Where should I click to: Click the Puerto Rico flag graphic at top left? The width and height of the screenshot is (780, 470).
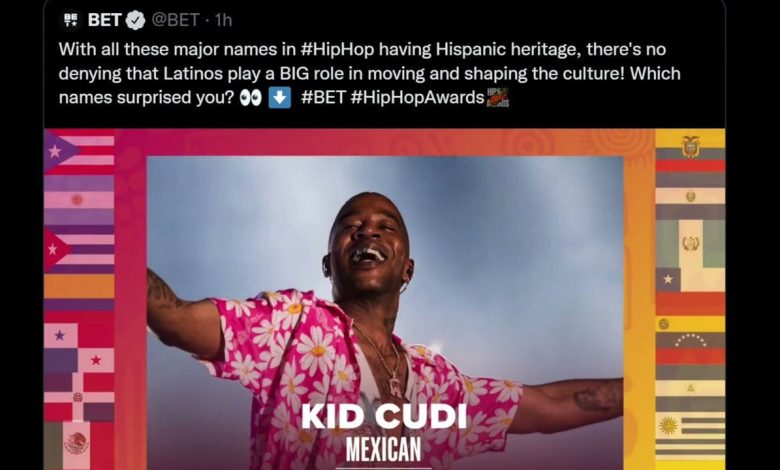(79, 152)
